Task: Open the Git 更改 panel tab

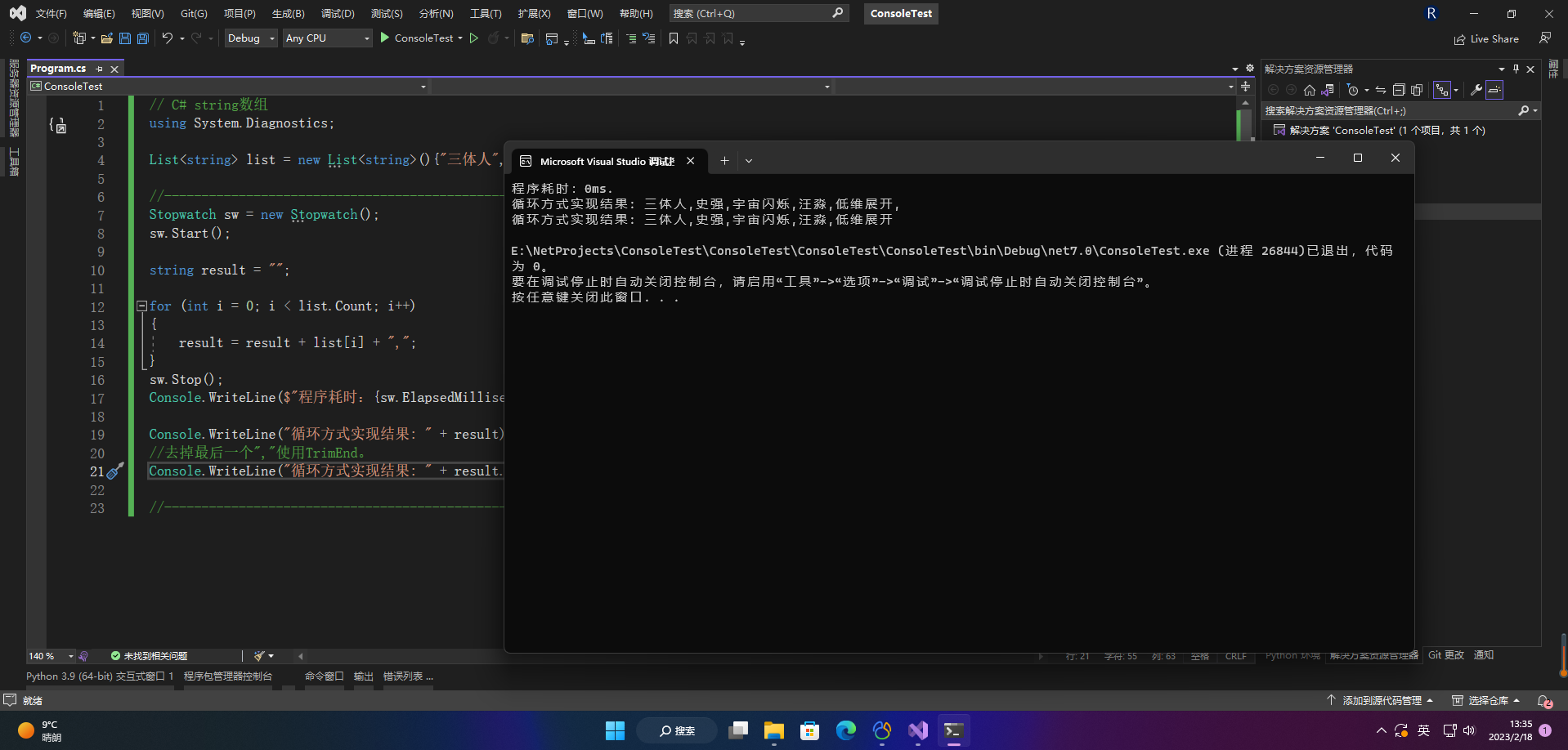Action: click(1446, 655)
